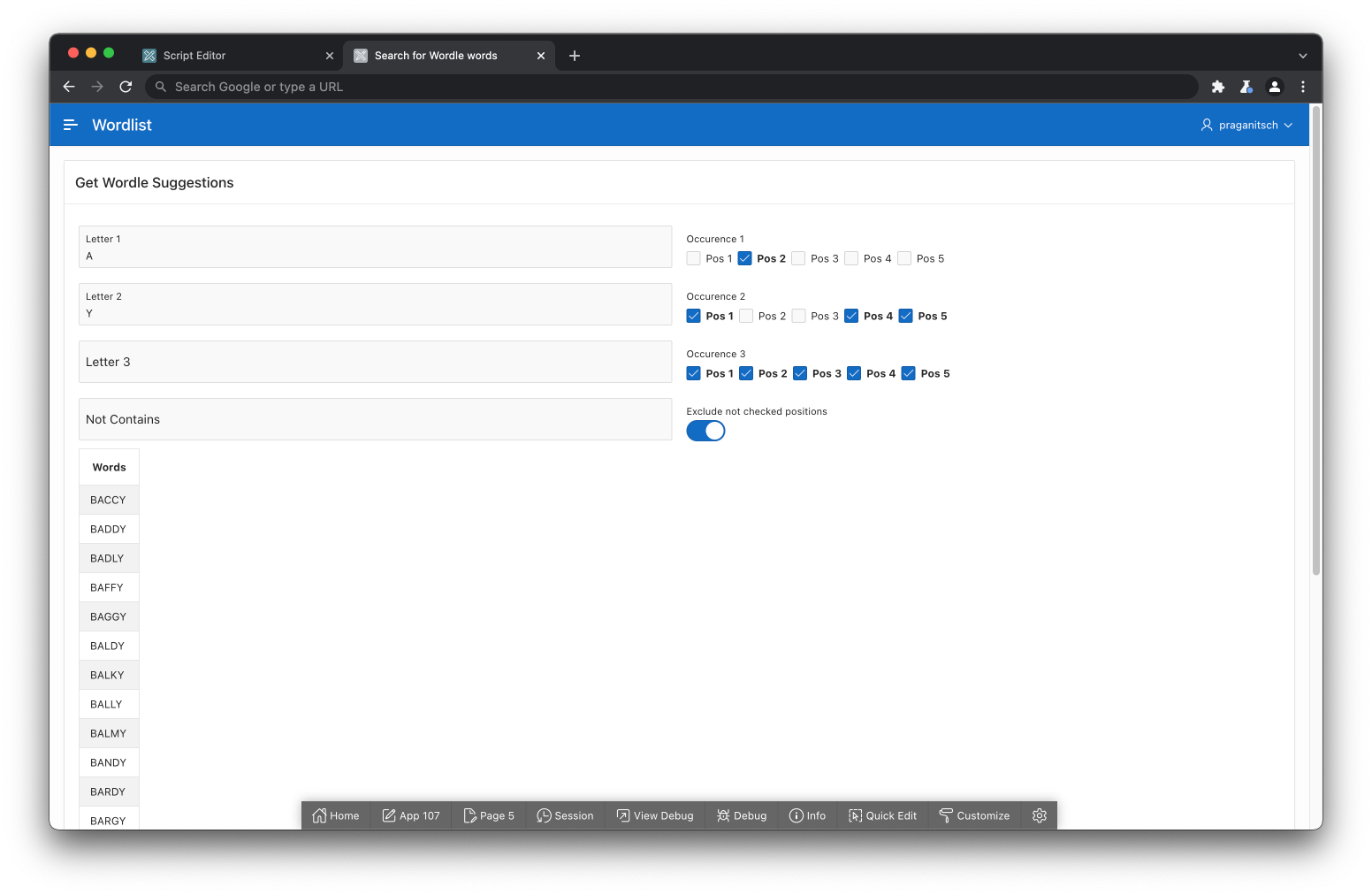Open Chrome three-dot menu
Image resolution: width=1372 pixels, height=895 pixels.
tap(1302, 87)
